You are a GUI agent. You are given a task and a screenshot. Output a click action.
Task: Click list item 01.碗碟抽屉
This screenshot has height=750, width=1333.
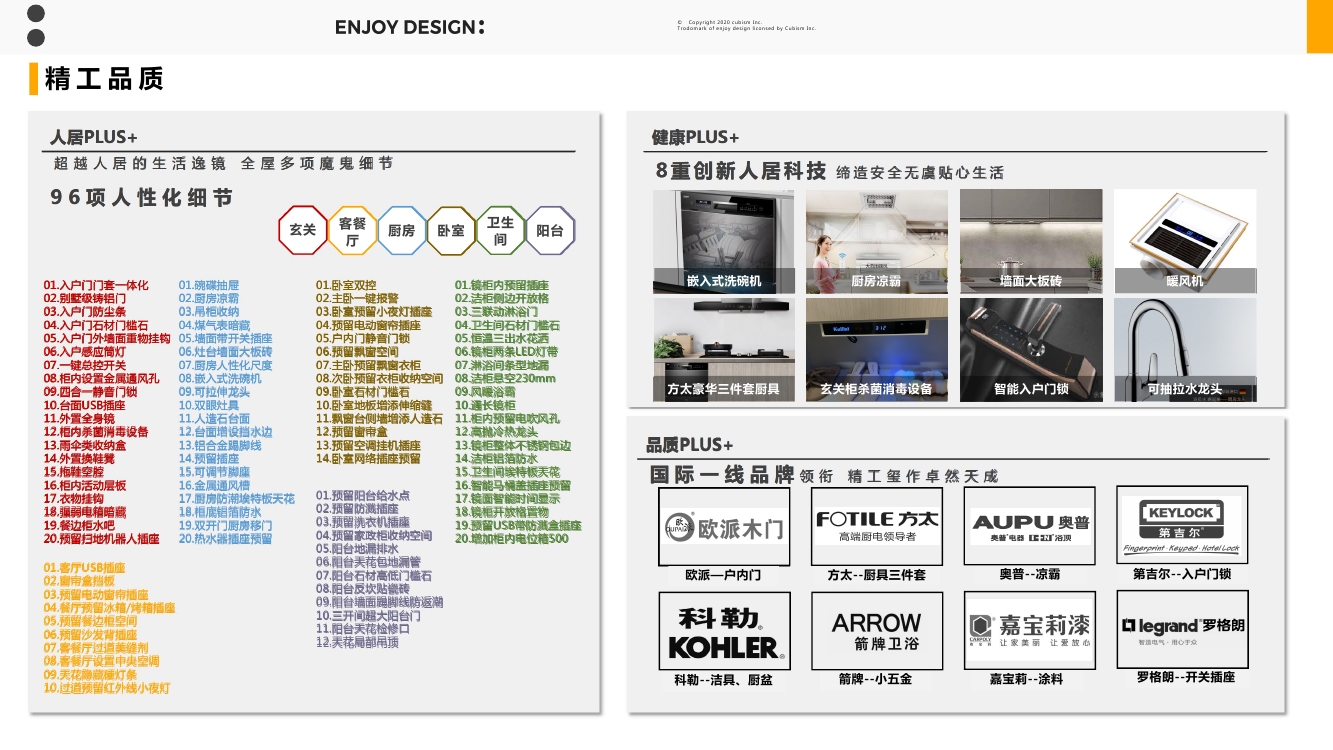point(209,285)
